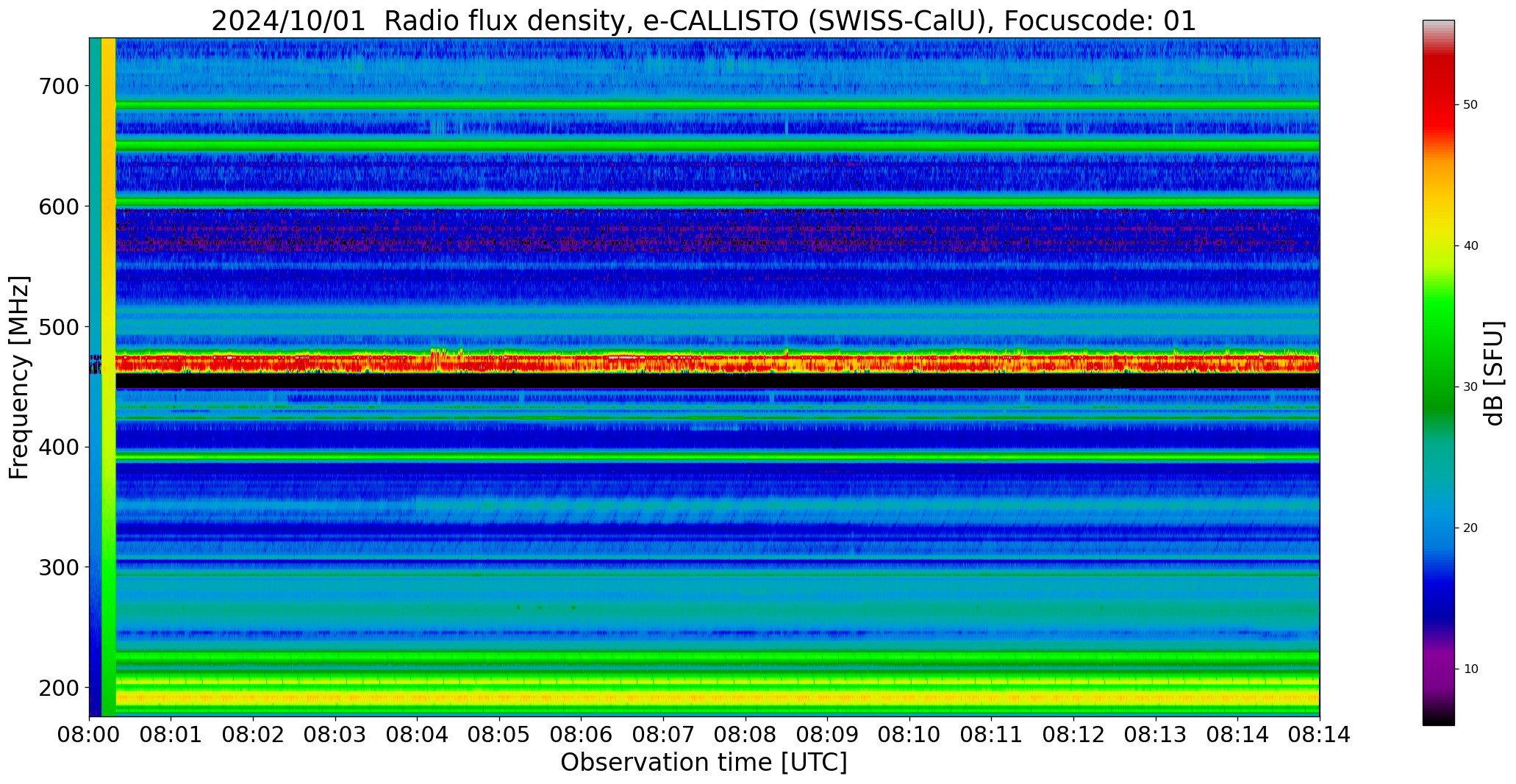Click the 600 frequency tick label
Image resolution: width=1516 pixels, height=784 pixels.
pyautogui.click(x=58, y=206)
